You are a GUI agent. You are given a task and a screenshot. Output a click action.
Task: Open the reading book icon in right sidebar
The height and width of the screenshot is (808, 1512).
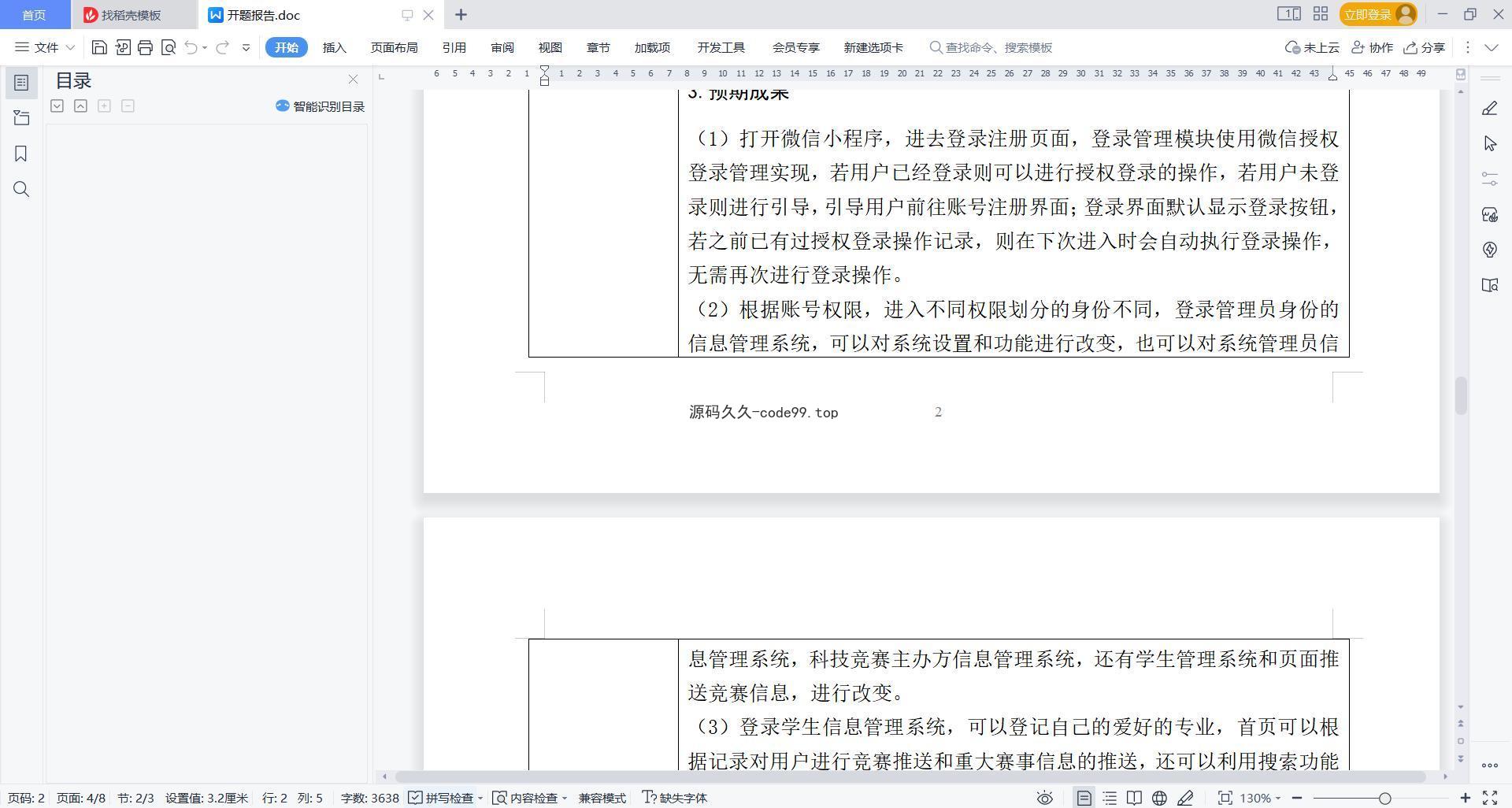click(1489, 285)
